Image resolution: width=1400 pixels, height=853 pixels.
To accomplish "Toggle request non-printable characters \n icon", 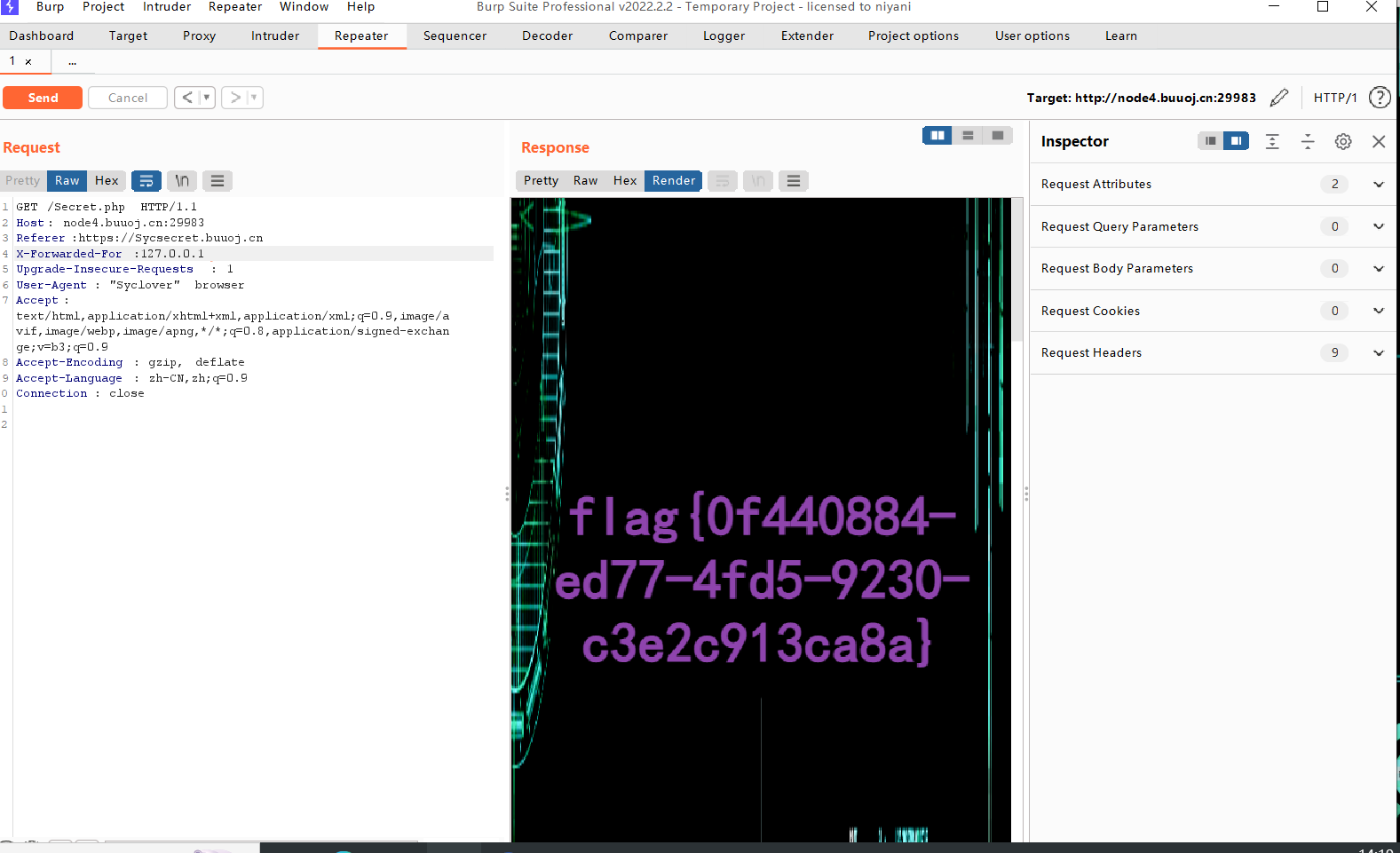I will point(182,181).
